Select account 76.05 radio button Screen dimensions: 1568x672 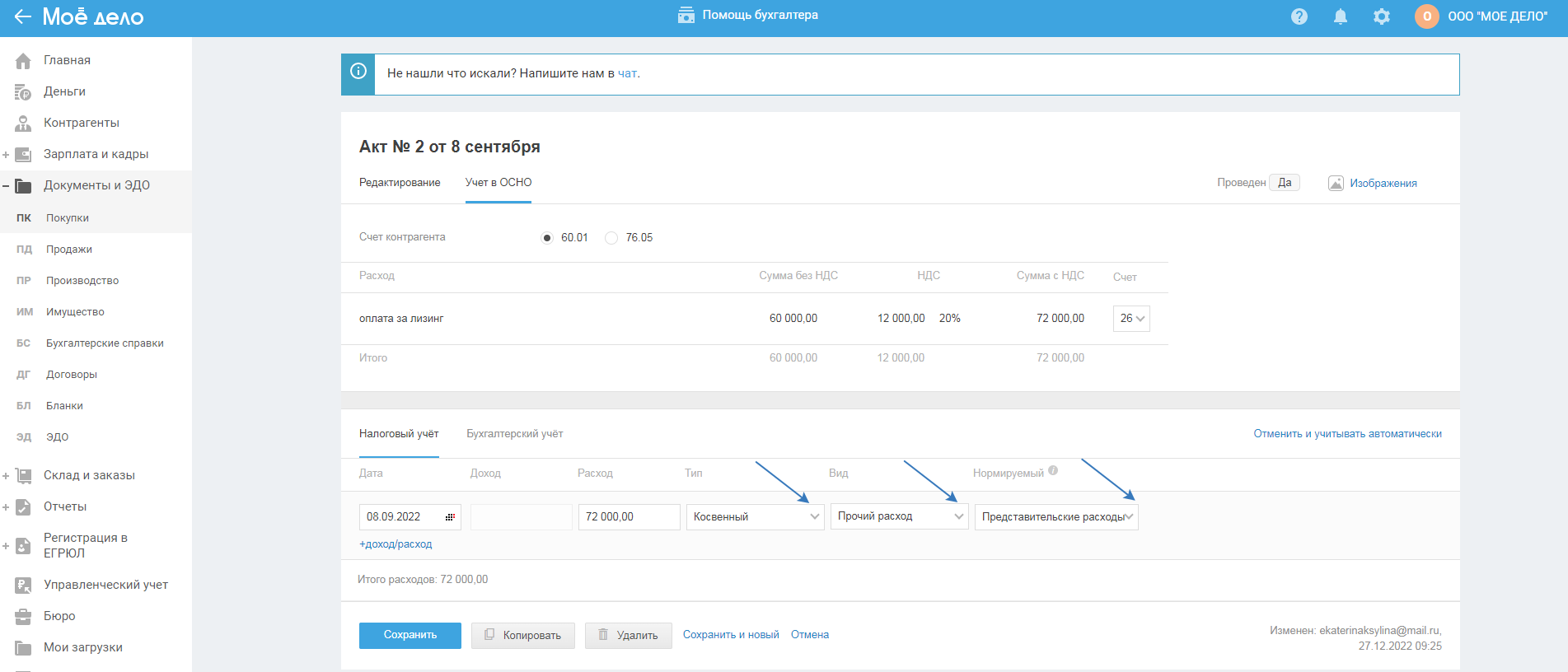point(611,238)
